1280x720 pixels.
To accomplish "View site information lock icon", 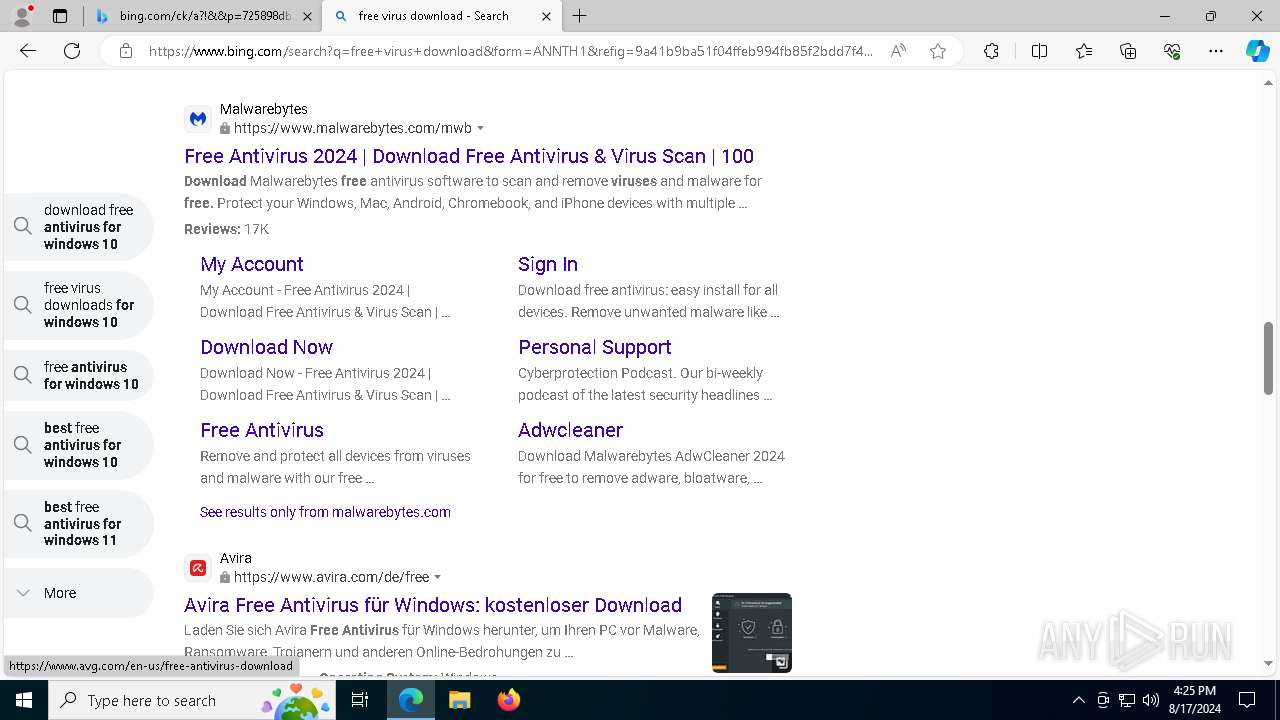I will pyautogui.click(x=126, y=51).
